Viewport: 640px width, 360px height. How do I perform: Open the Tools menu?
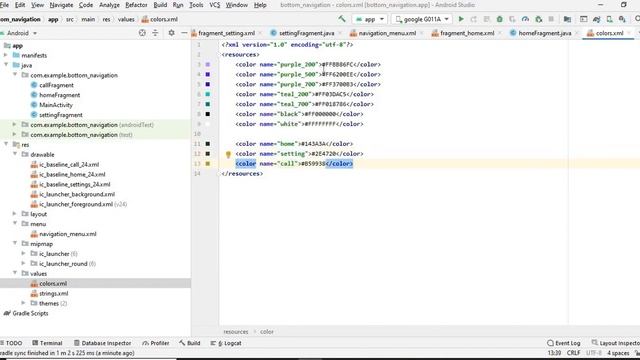[196, 5]
